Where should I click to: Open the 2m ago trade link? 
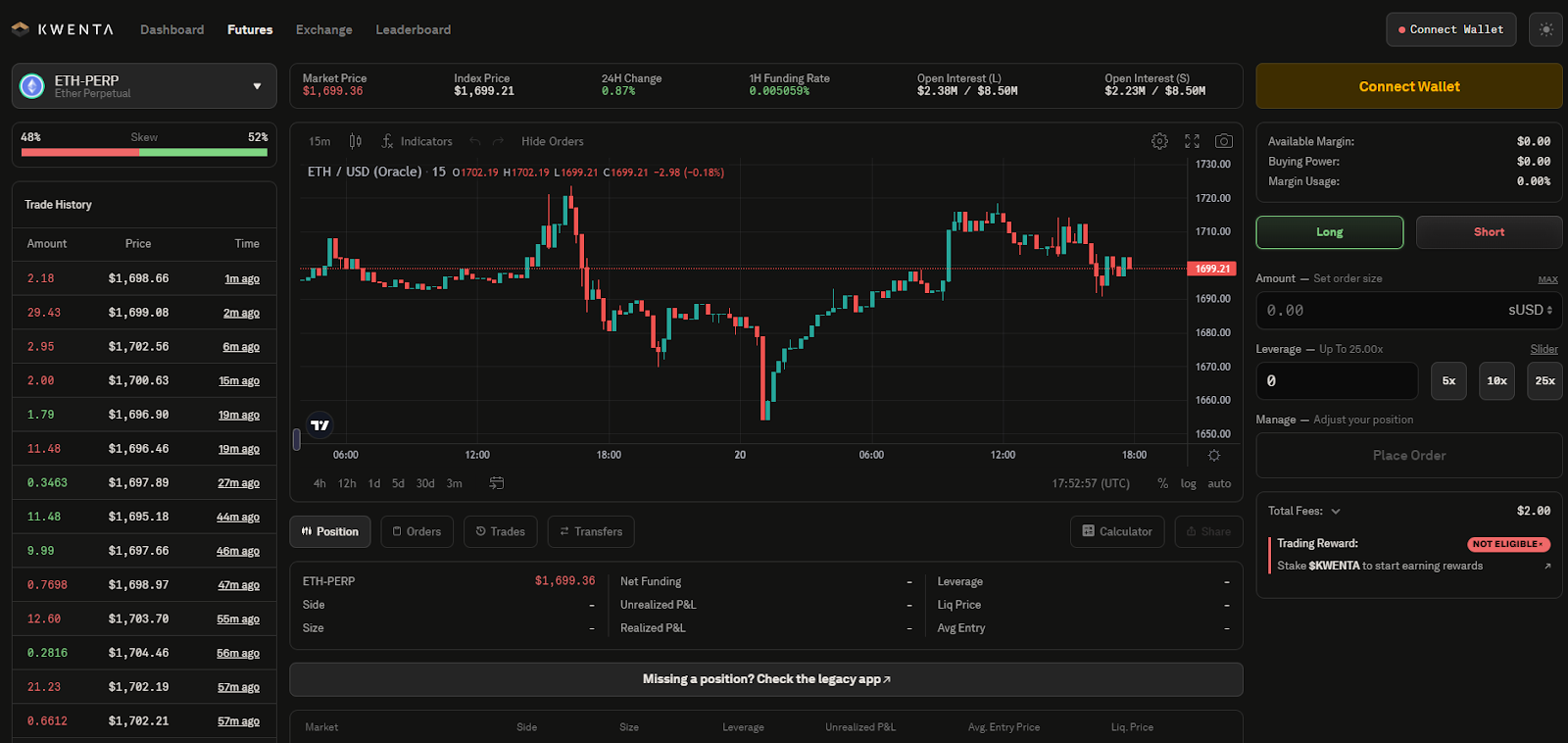(x=241, y=313)
